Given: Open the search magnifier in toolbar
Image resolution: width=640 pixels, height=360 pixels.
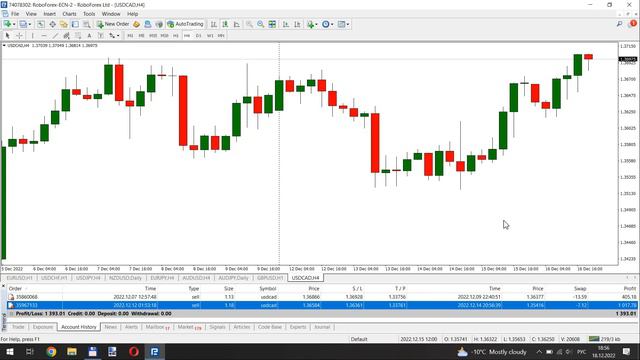Looking at the screenshot, I should pyautogui.click(x=620, y=24).
